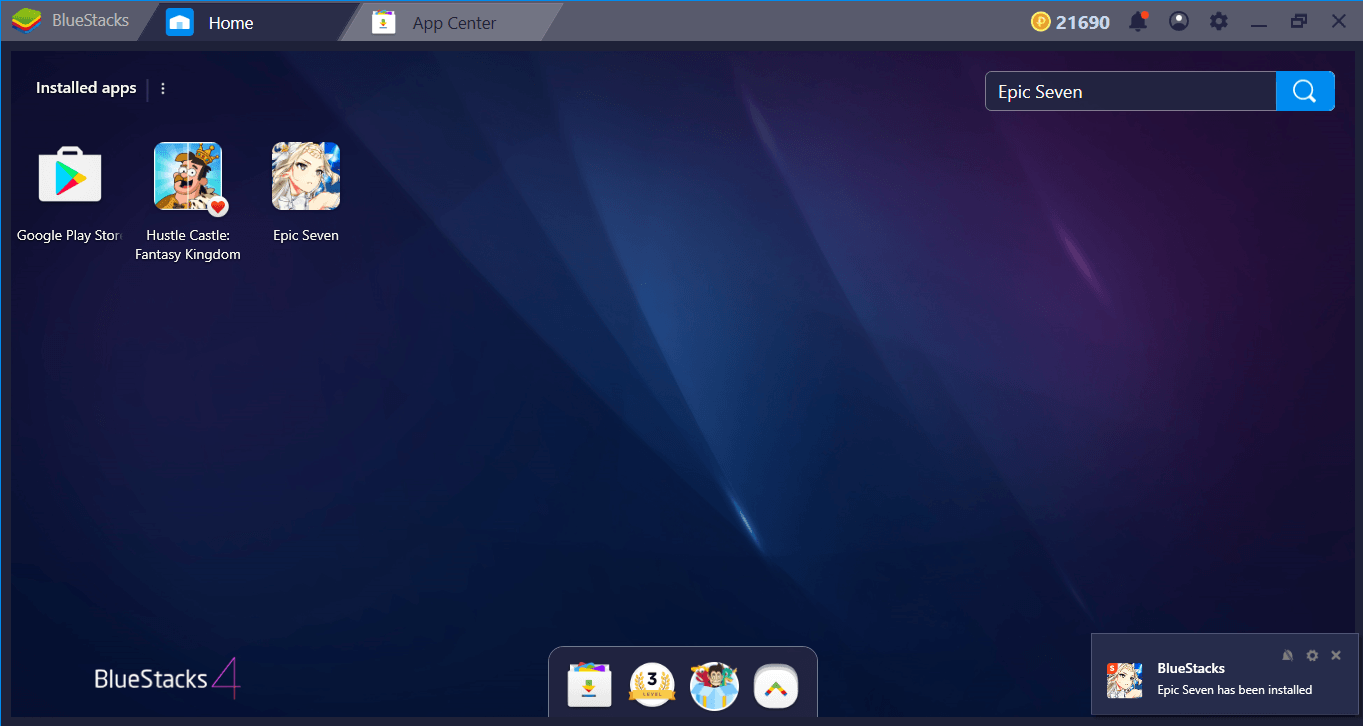Open the app downloads dock icon
Image resolution: width=1363 pixels, height=726 pixels.
[x=590, y=685]
